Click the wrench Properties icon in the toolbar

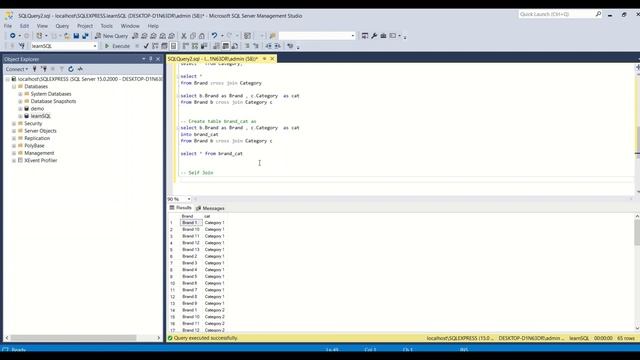point(374,36)
